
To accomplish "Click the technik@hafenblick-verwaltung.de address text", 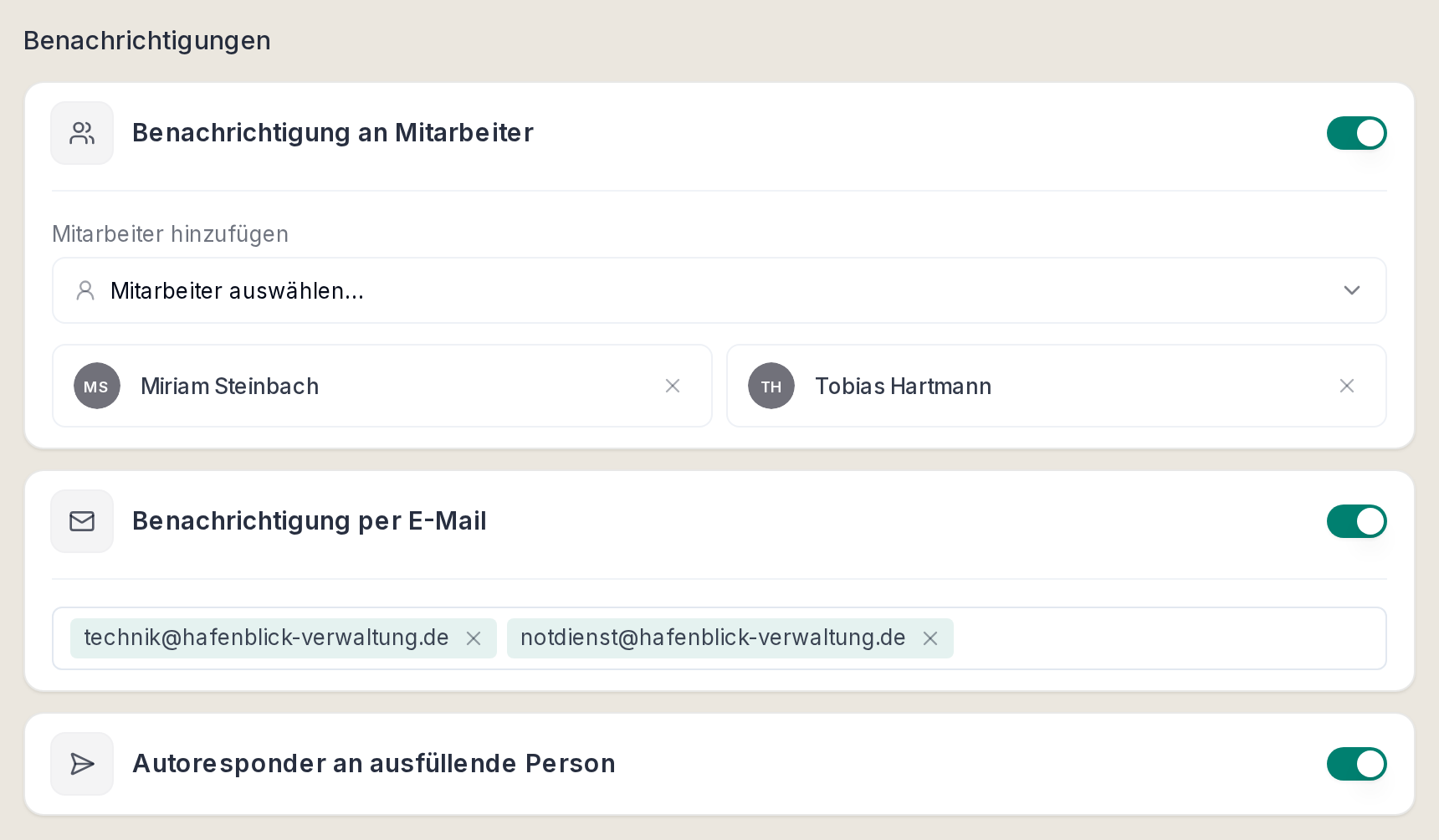I will [267, 638].
